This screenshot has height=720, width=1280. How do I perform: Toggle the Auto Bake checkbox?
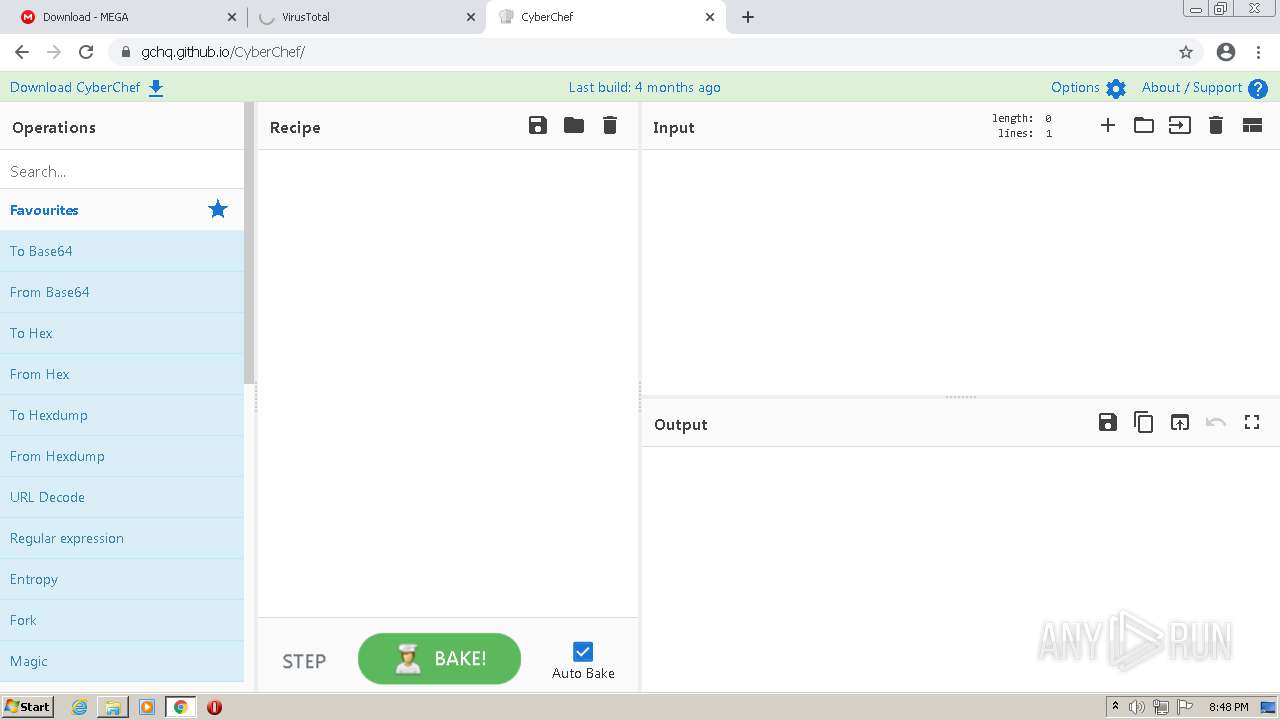pos(583,652)
